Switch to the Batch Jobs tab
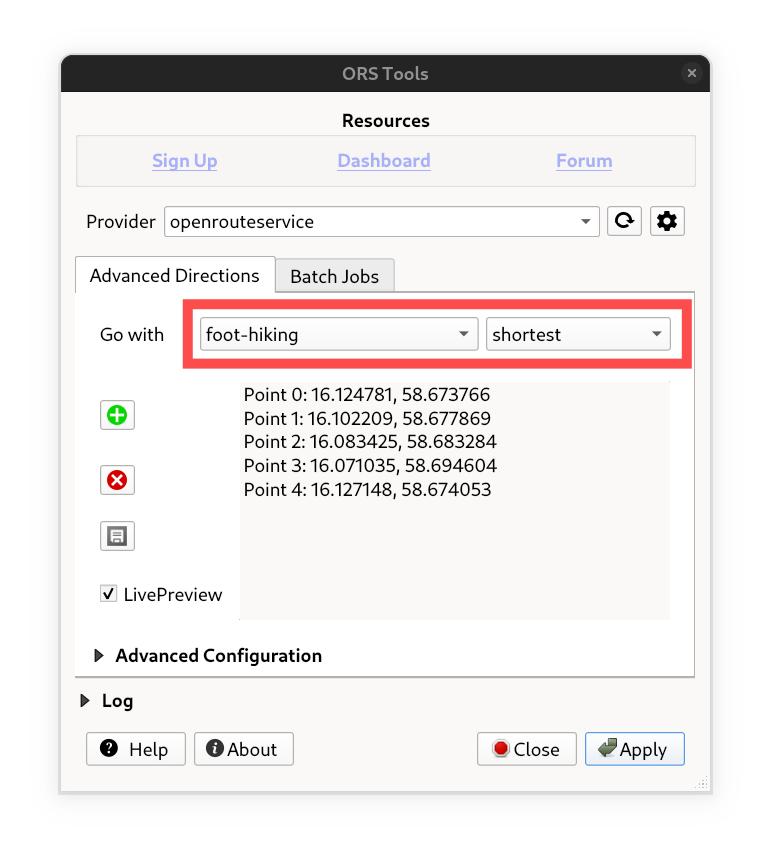The height and width of the screenshot is (858, 771). pyautogui.click(x=334, y=277)
